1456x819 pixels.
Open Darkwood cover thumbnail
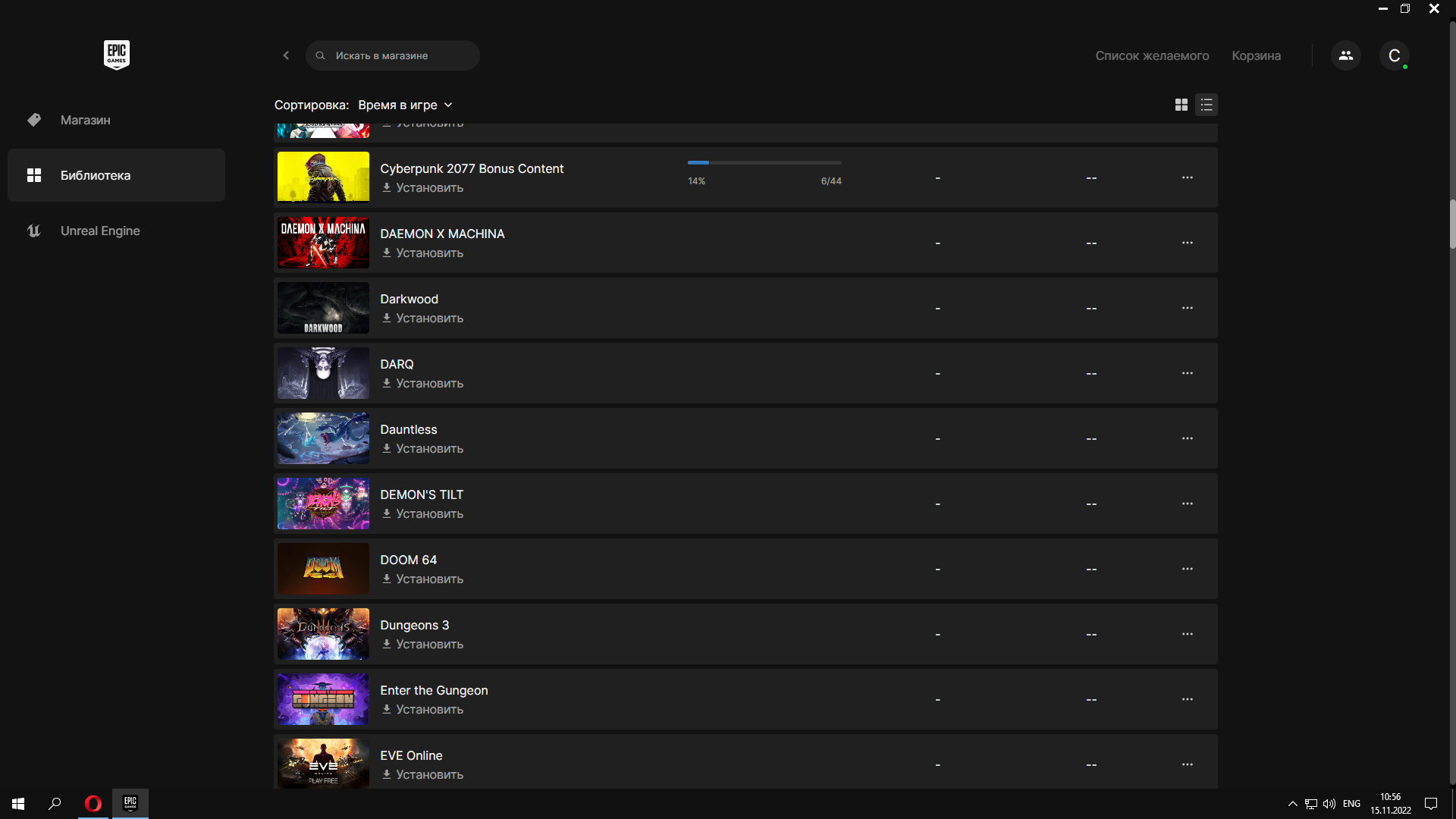(323, 308)
